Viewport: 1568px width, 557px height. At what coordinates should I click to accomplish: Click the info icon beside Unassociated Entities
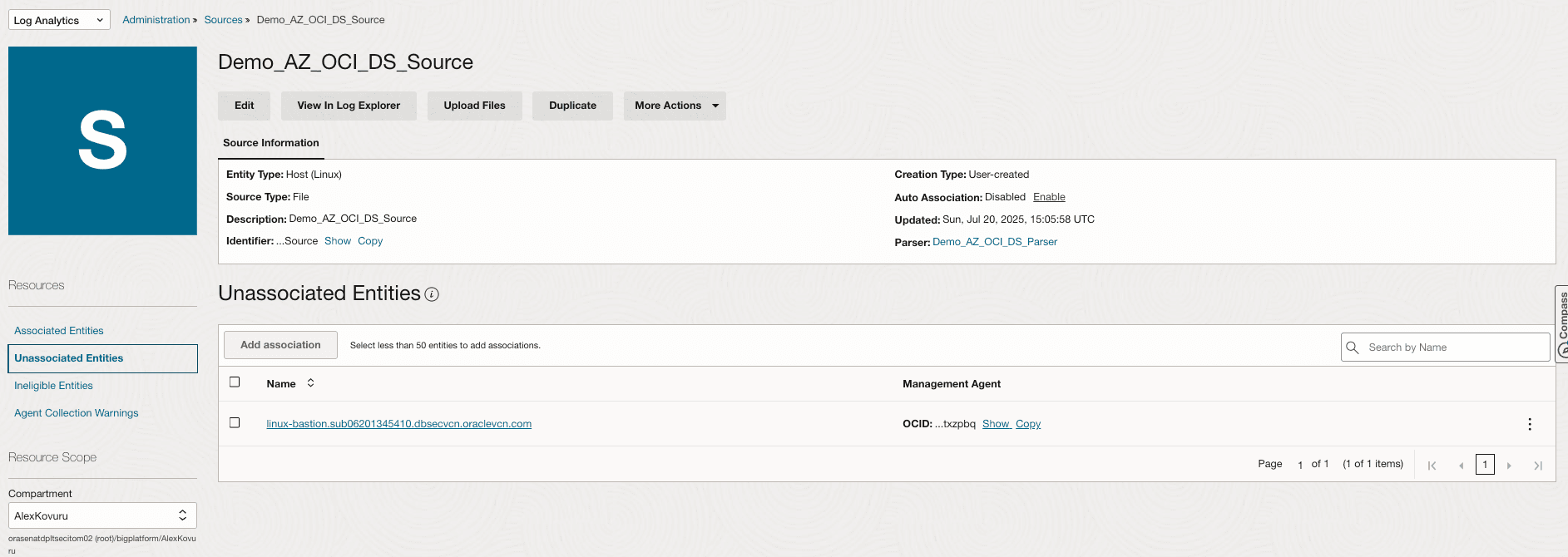pyautogui.click(x=432, y=294)
